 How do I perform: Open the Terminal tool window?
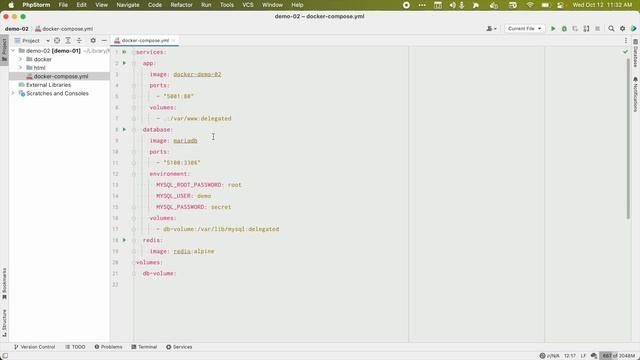click(144, 347)
